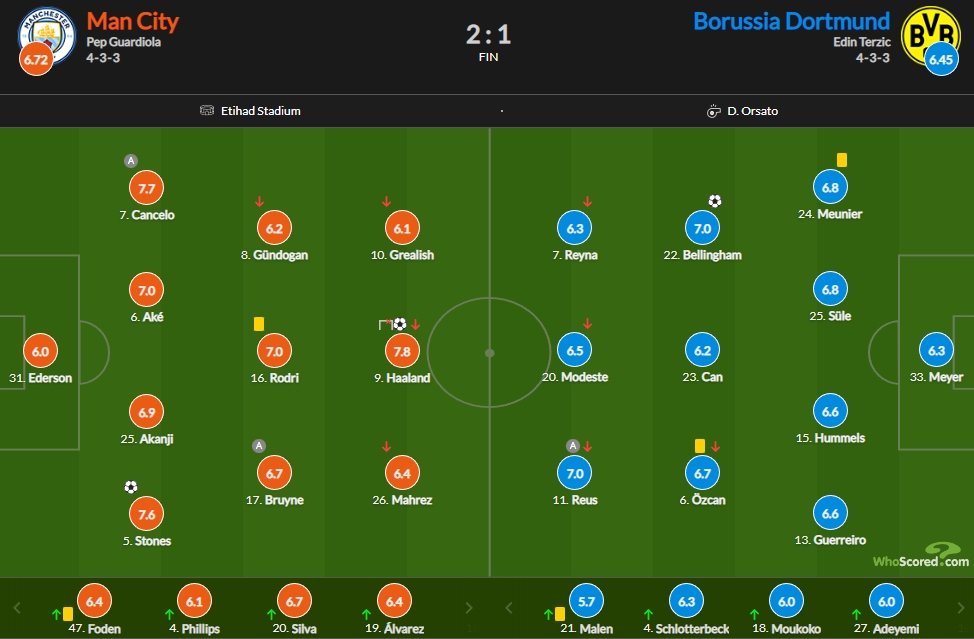The width and height of the screenshot is (974, 639).
Task: Click the yellow card above Rodri
Action: click(x=259, y=324)
